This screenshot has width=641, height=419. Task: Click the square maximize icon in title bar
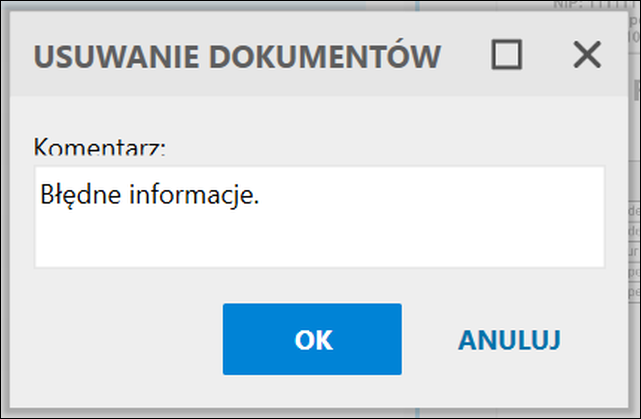507,55
